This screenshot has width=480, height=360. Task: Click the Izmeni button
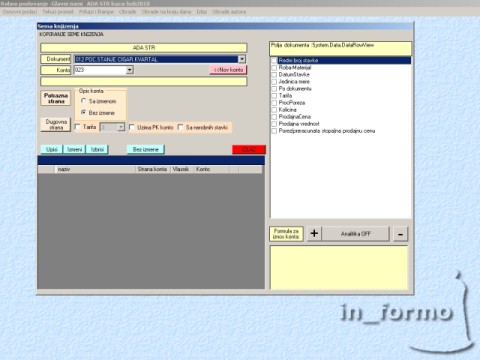coord(74,149)
